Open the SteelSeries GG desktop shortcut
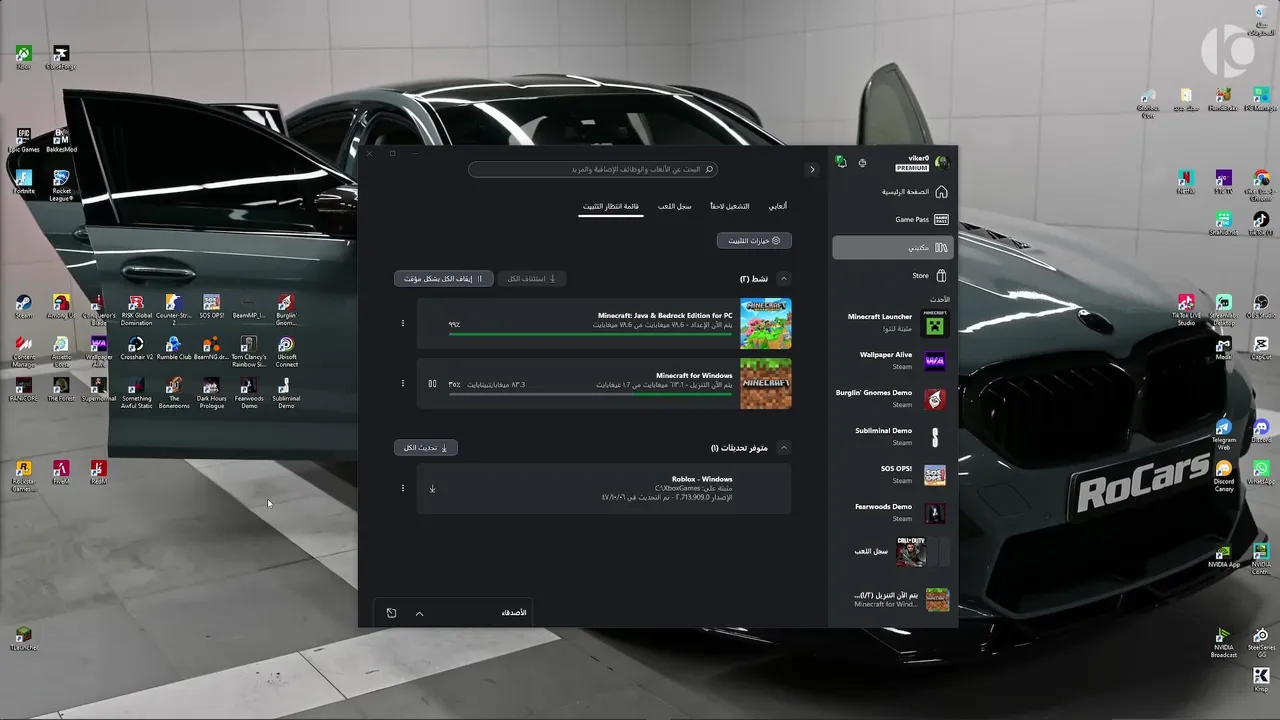1280x720 pixels. click(x=1261, y=642)
